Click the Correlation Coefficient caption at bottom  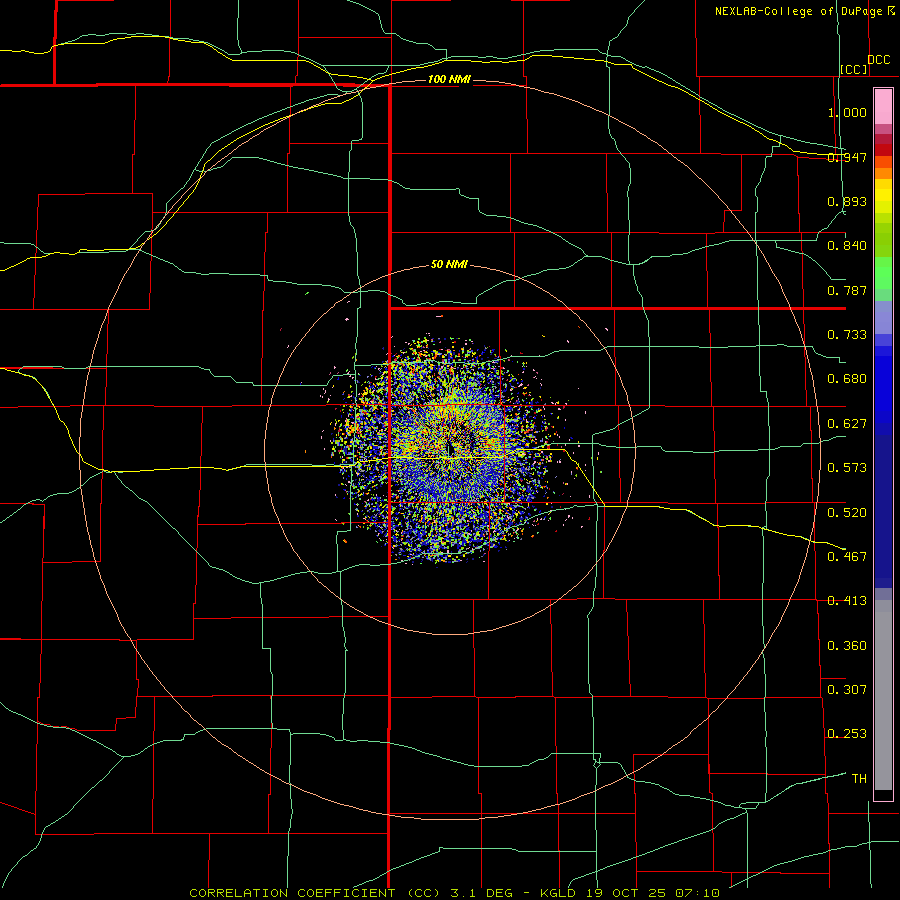(454, 893)
